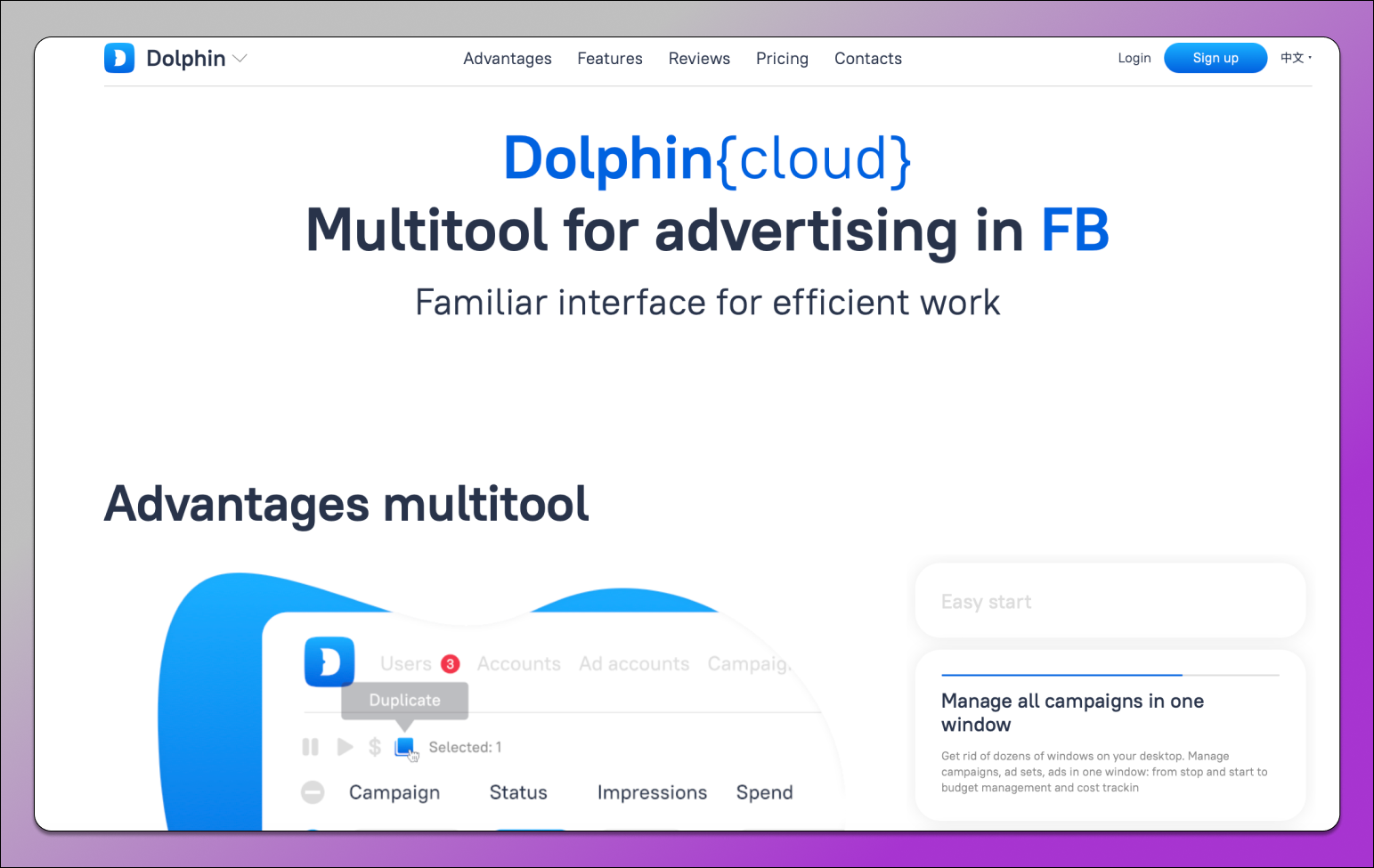The width and height of the screenshot is (1374, 868).
Task: Click the play icon in preview toolbar
Action: coord(345,747)
